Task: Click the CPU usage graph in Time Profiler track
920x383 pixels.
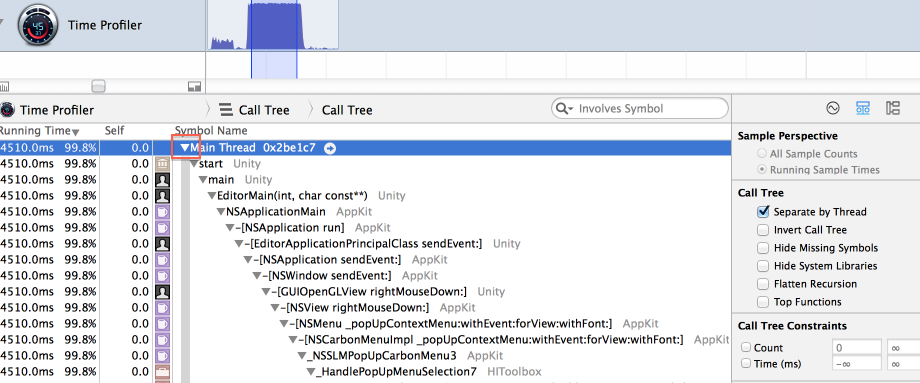Action: (273, 26)
